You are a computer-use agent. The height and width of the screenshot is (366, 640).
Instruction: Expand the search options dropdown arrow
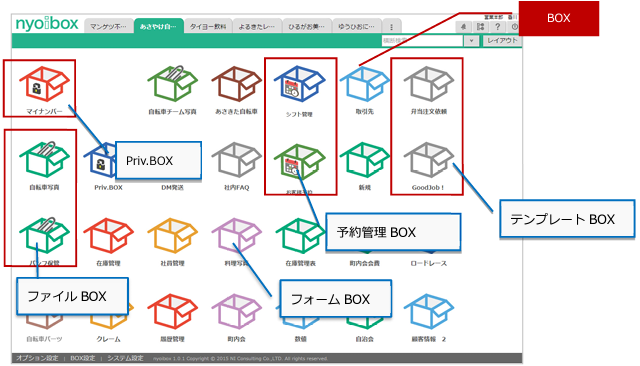pos(471,41)
